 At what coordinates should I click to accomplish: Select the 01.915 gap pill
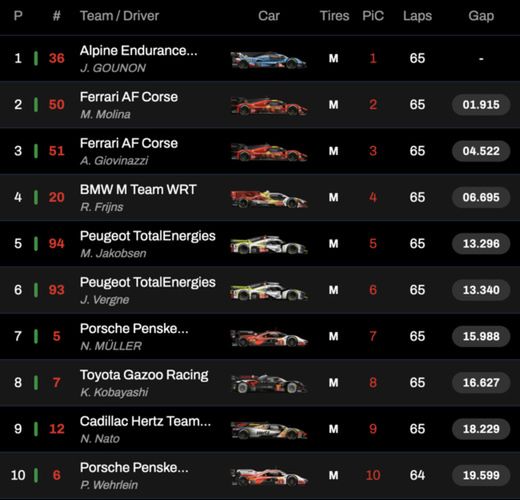(481, 105)
